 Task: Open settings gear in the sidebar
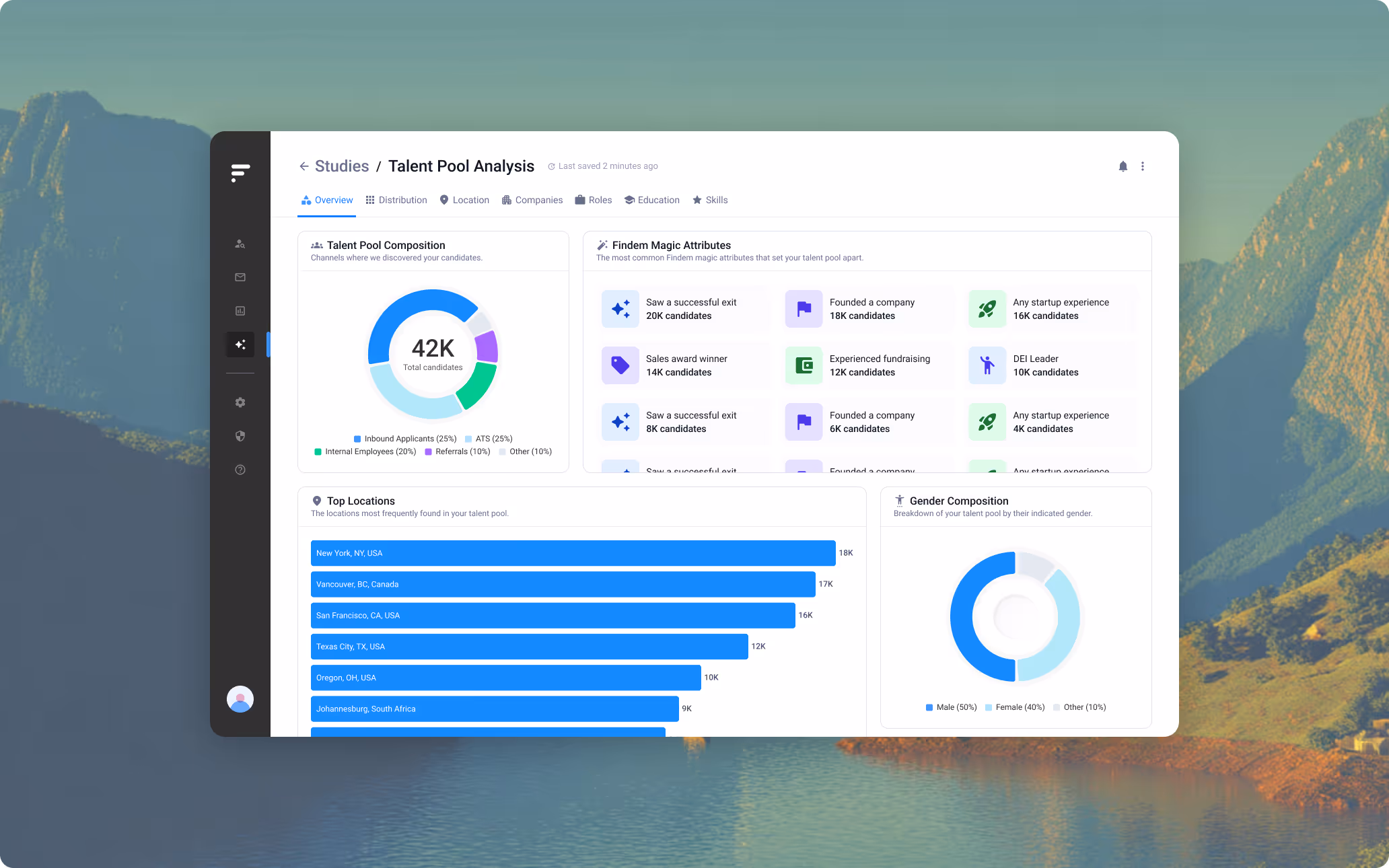240,402
